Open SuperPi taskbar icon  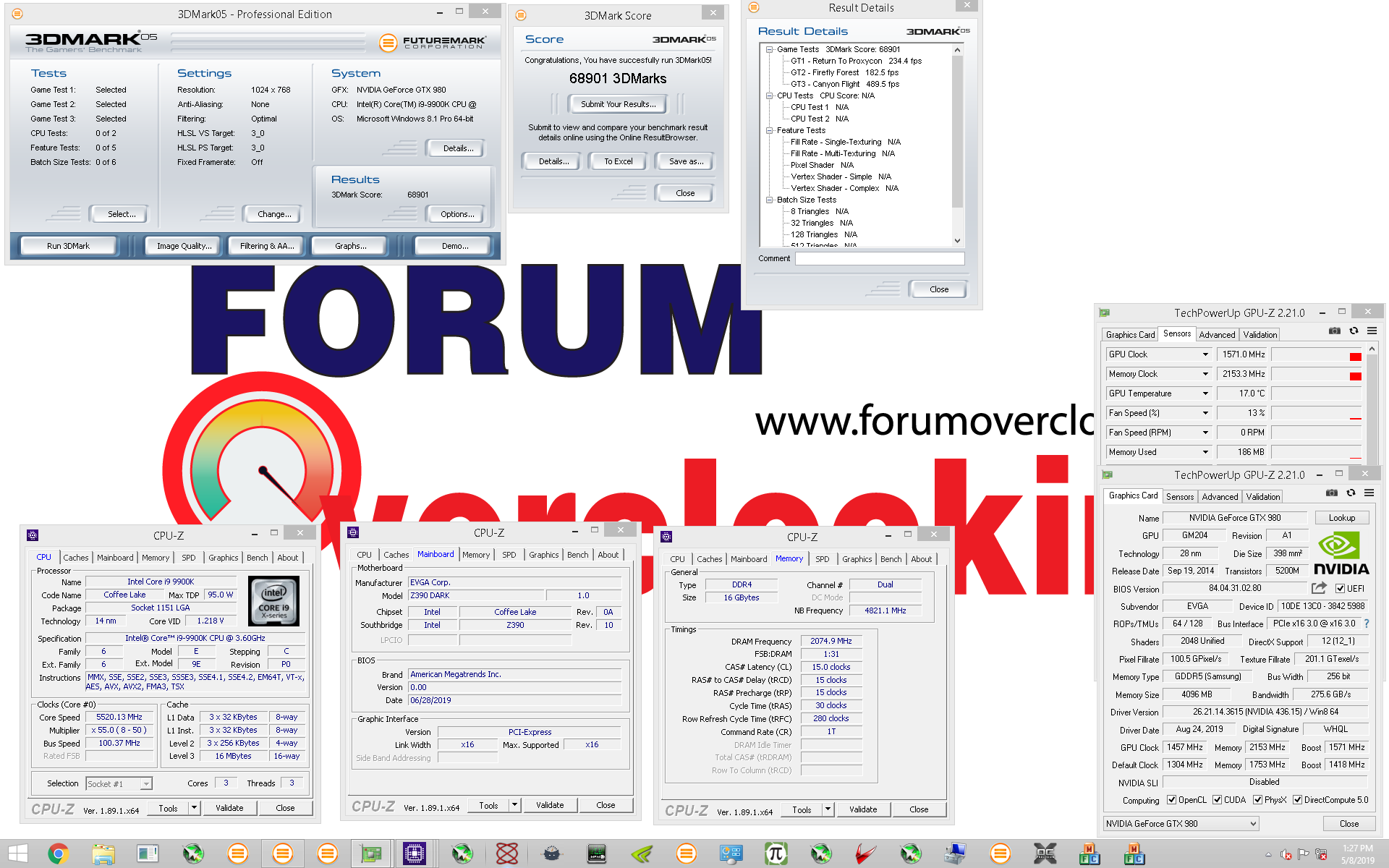(776, 854)
